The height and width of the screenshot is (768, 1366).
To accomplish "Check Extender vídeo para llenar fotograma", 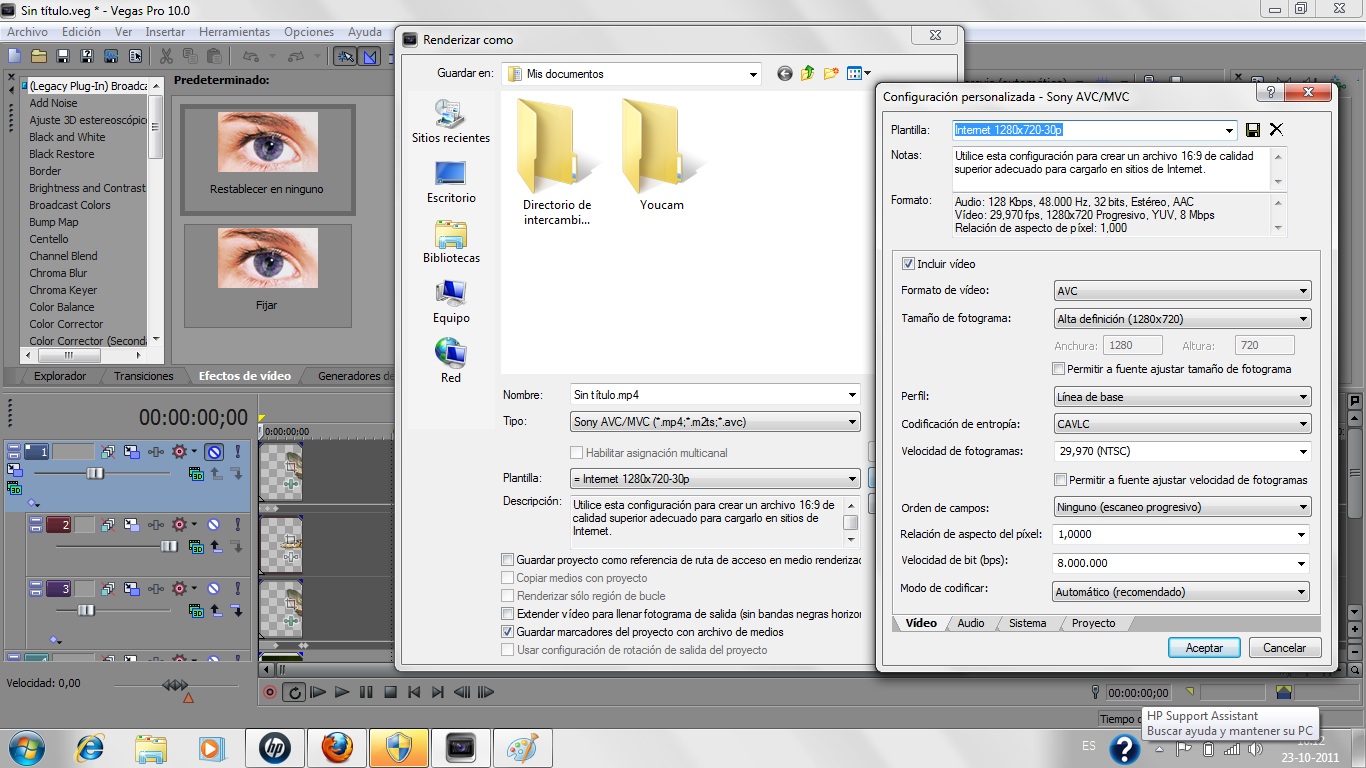I will click(x=508, y=614).
